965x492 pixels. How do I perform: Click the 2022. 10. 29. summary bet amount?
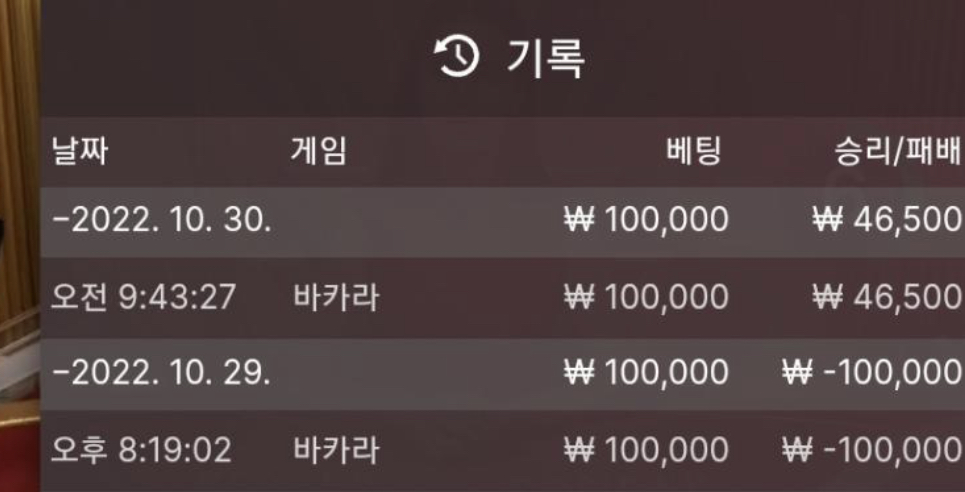coord(646,372)
